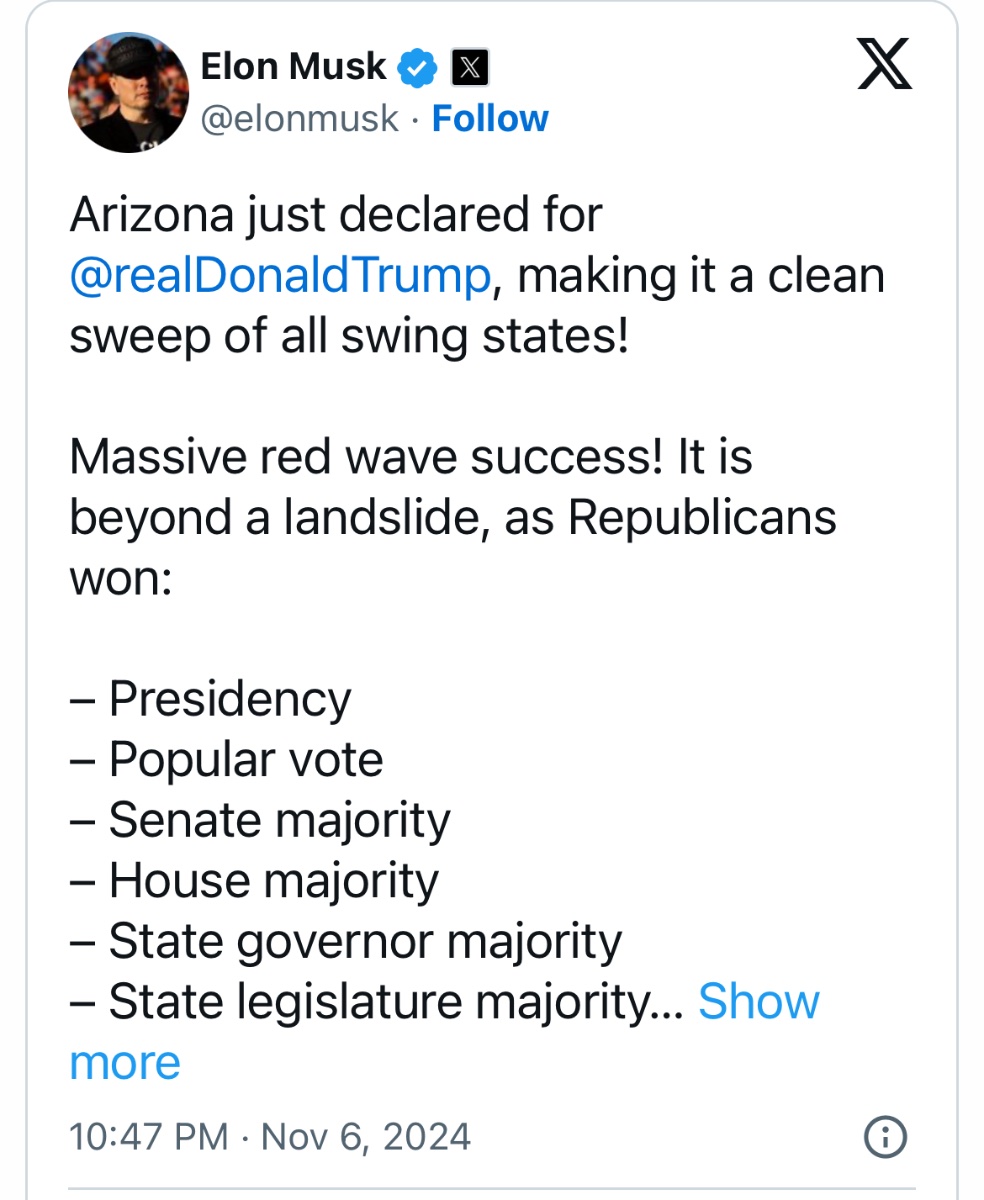
Task: Click the "sweep of all swing states!" line
Action: click(x=349, y=337)
